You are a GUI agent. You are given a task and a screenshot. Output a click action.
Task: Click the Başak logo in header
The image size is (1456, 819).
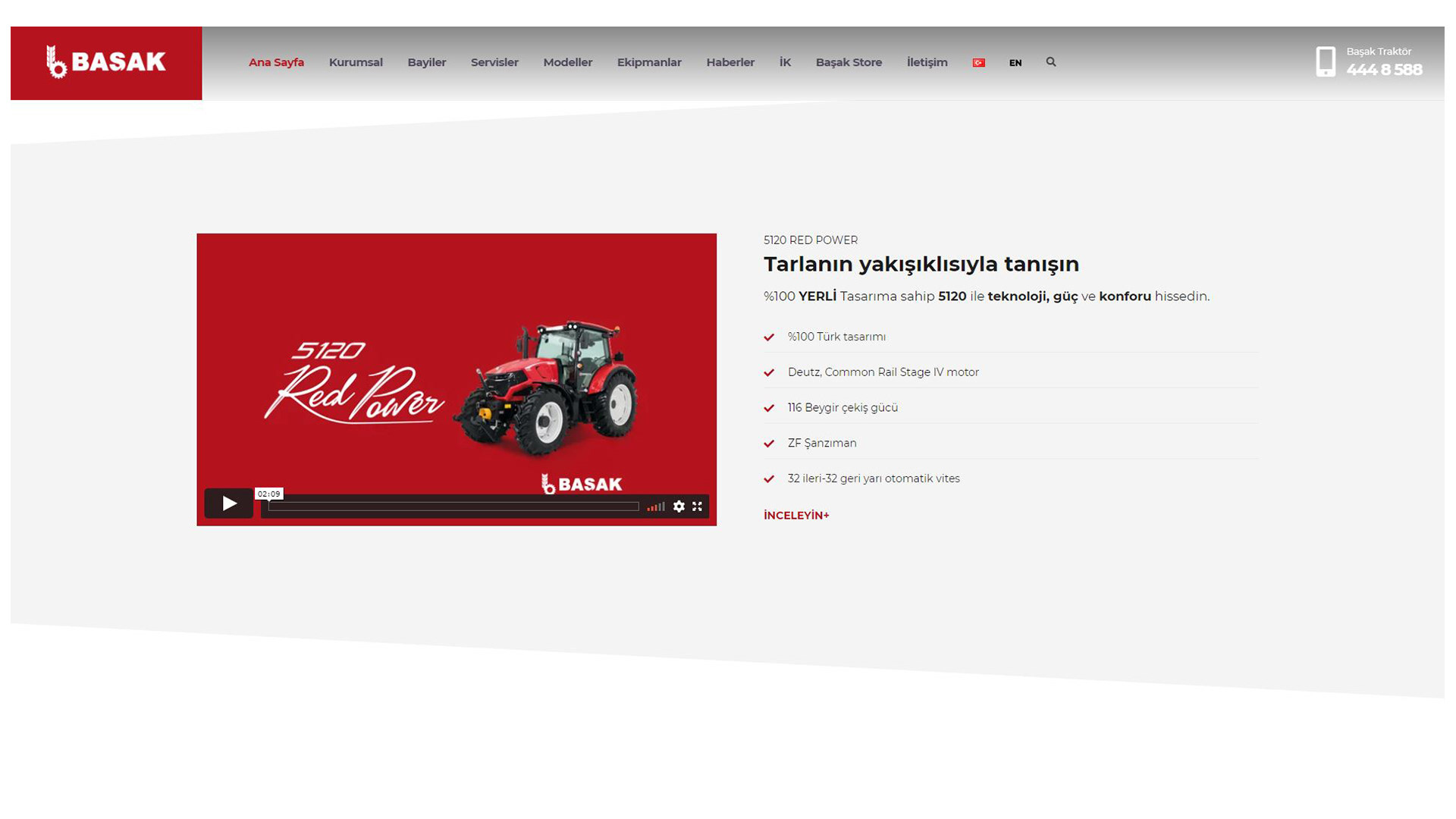pos(106,63)
